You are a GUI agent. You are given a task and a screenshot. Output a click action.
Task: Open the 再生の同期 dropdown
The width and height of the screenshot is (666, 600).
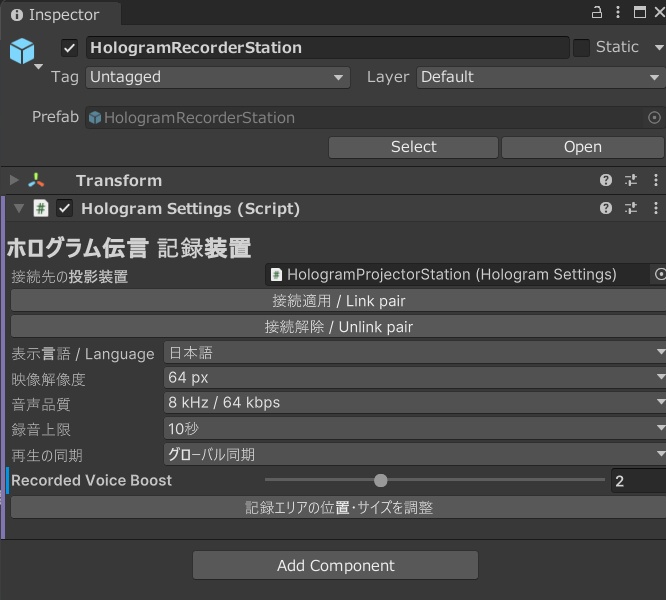(415, 454)
